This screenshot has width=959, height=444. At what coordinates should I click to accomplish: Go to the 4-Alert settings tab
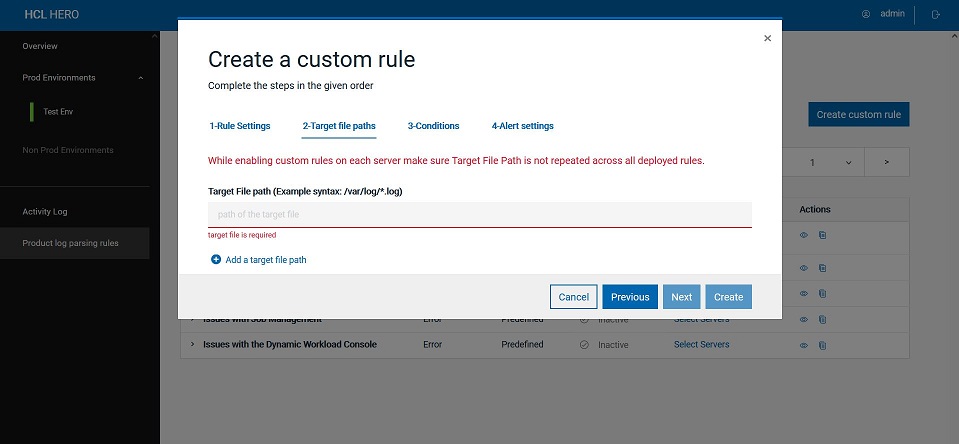pyautogui.click(x=522, y=126)
